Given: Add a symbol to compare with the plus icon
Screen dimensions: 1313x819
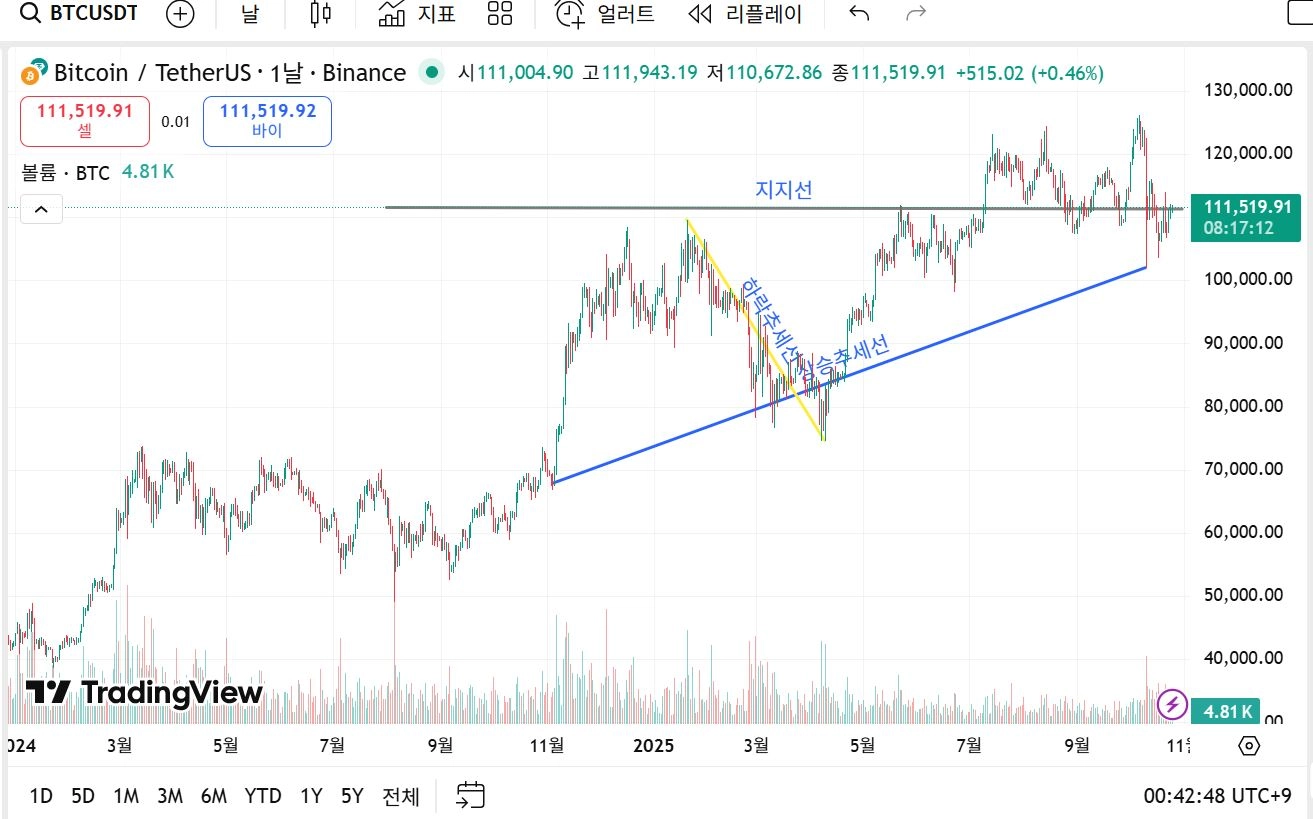Looking at the screenshot, I should coord(180,14).
